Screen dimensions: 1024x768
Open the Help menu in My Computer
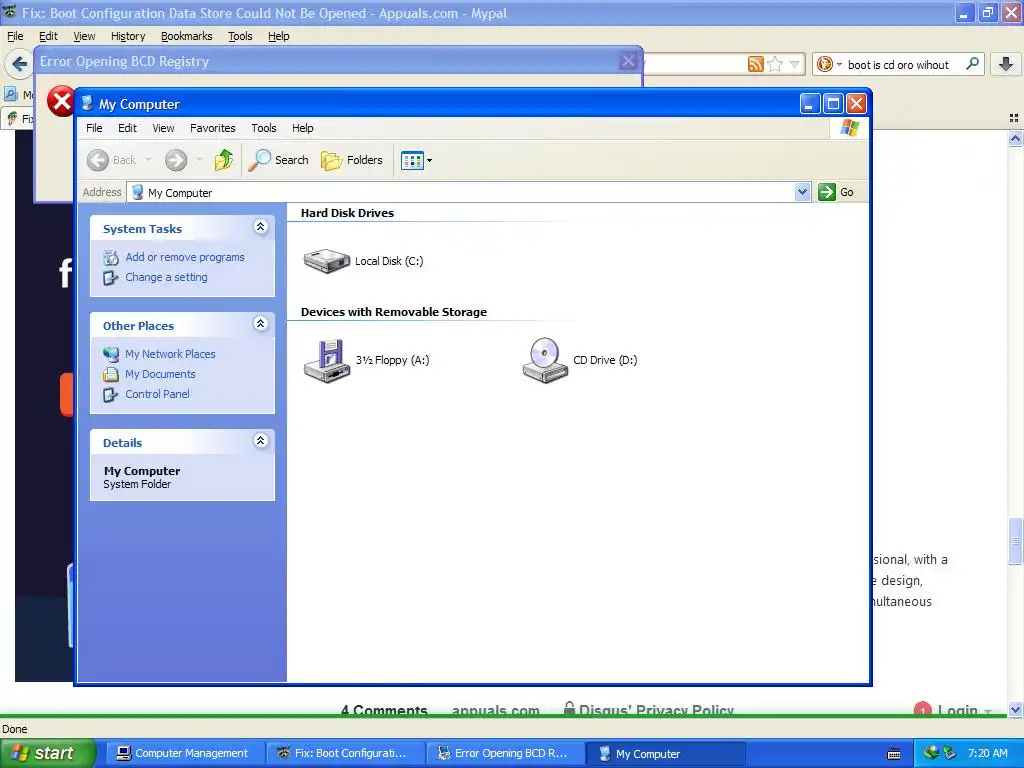tap(302, 128)
